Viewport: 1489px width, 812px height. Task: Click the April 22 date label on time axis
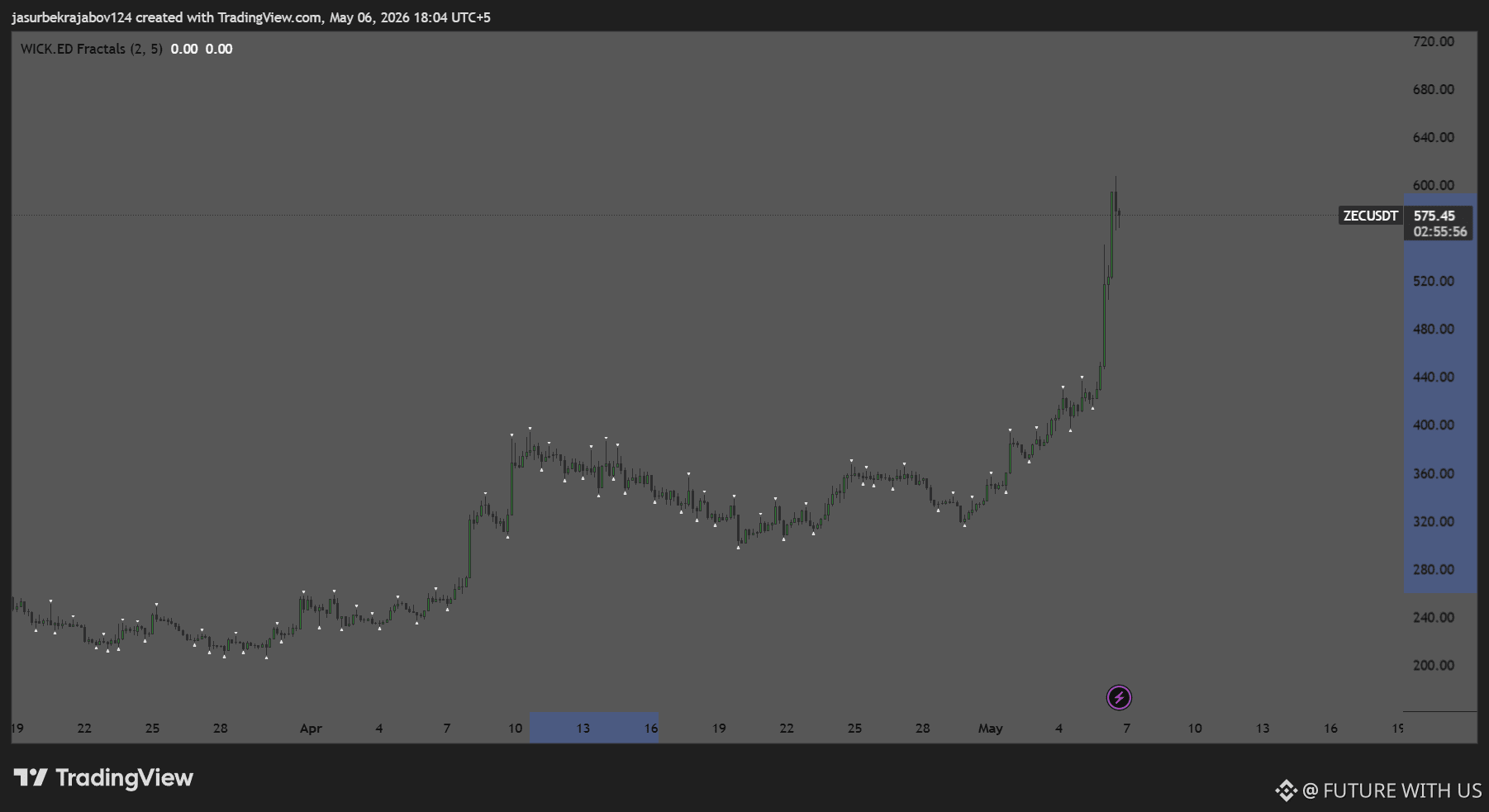tap(787, 729)
